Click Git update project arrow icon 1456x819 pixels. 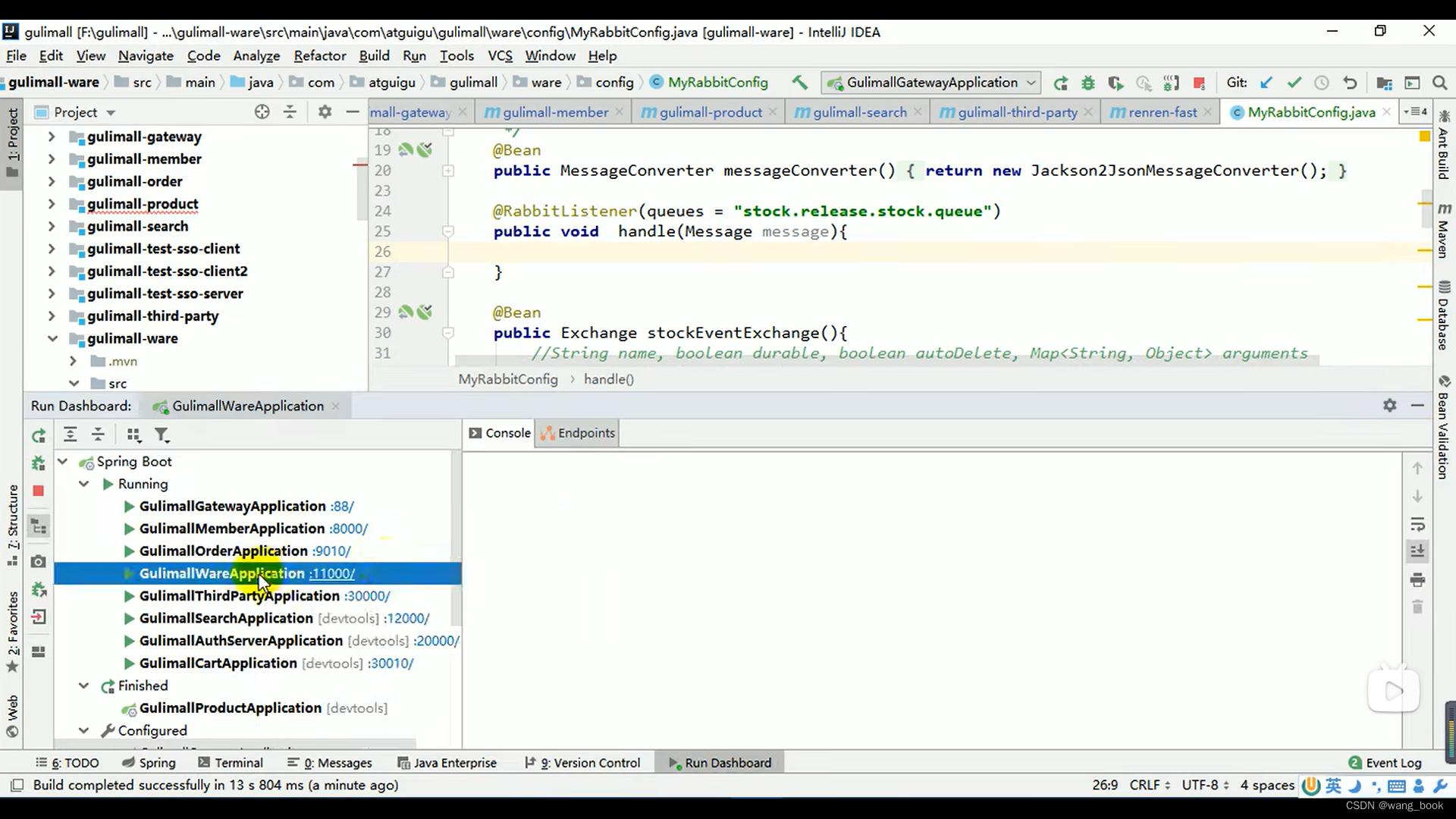click(1266, 83)
